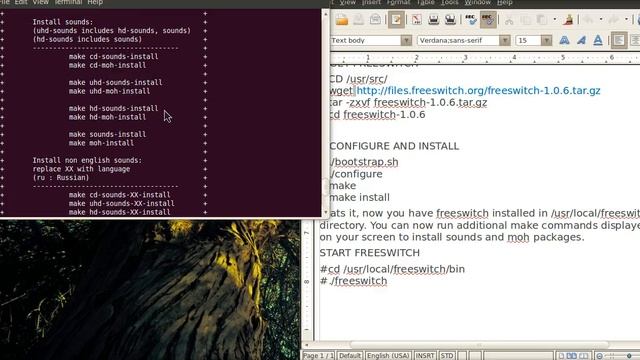Toggle Align Left paragraph icon
Screen dimensions: 640x360
pyautogui.click(x=619, y=40)
